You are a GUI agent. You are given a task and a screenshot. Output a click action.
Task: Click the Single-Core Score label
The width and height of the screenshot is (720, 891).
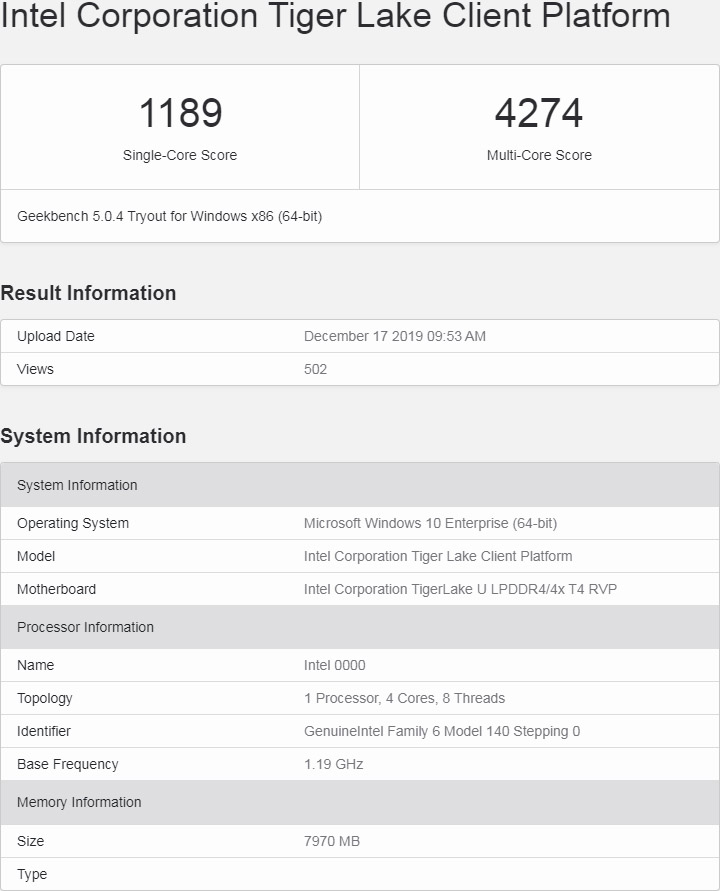(180, 155)
